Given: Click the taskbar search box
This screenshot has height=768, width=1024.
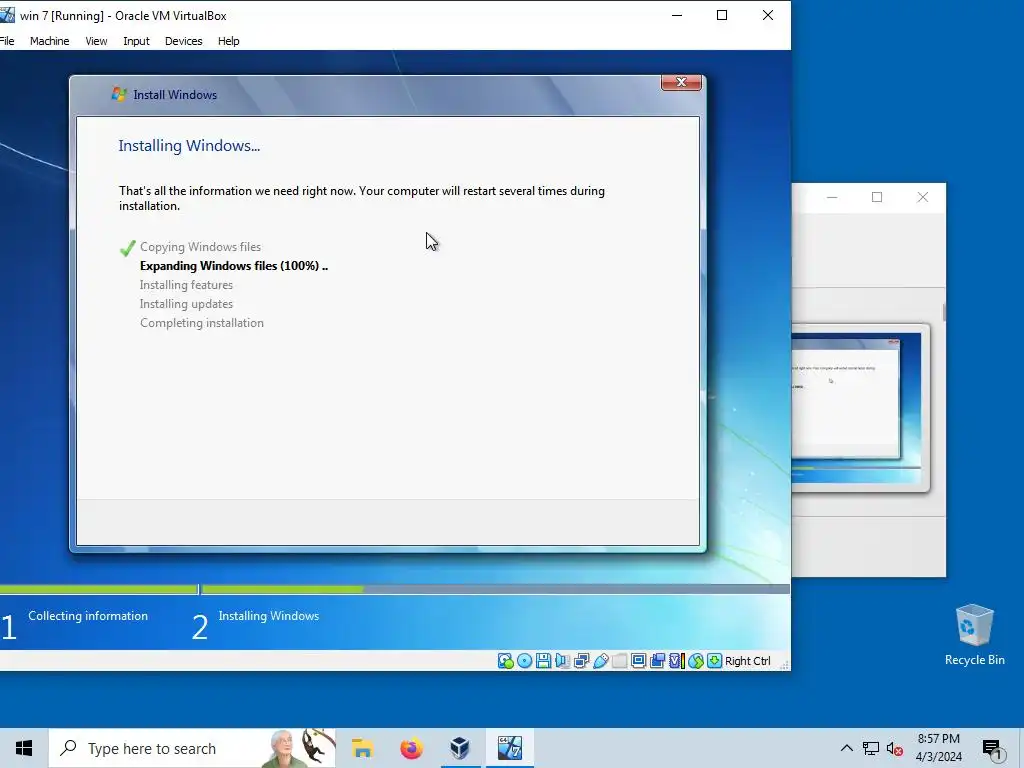Looking at the screenshot, I should click(x=193, y=748).
